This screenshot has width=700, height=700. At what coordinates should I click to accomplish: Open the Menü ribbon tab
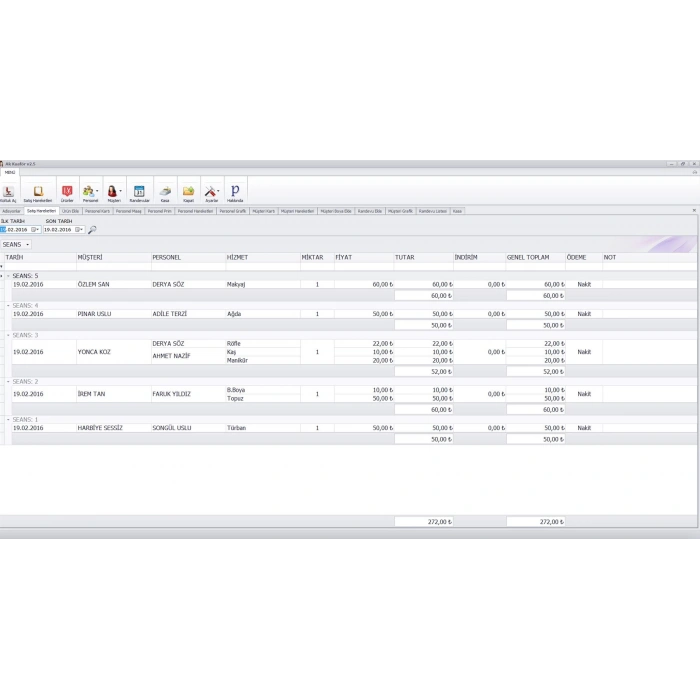click(9, 172)
